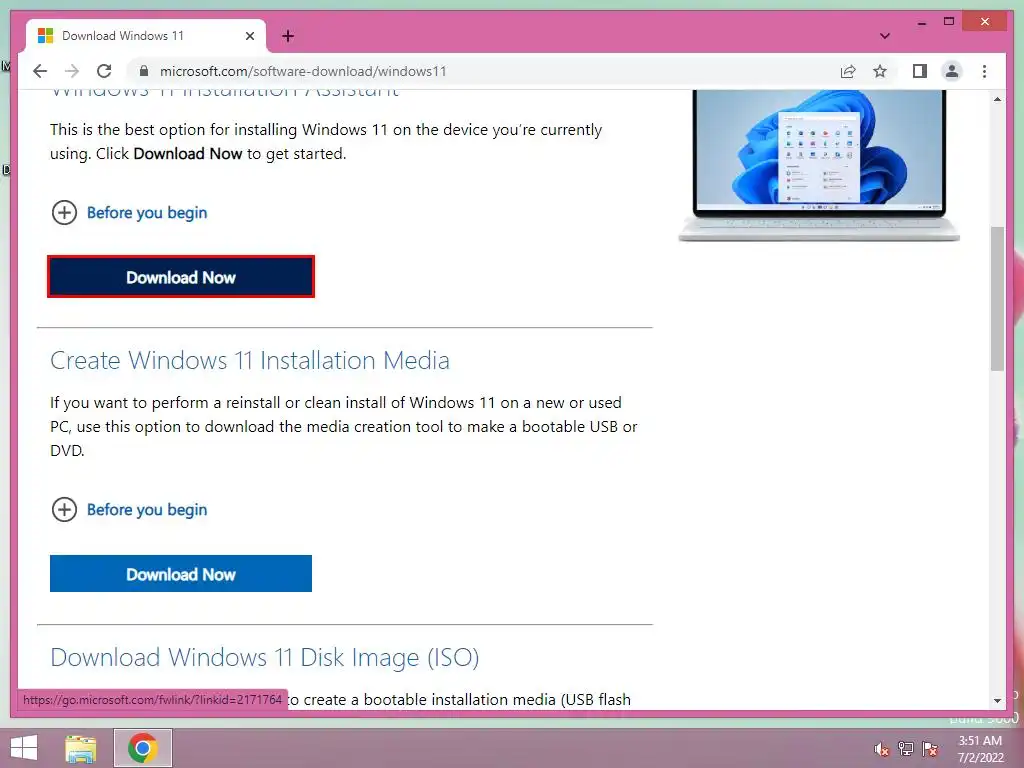The height and width of the screenshot is (768, 1024).
Task: Go back with the browser back arrow
Action: click(40, 71)
